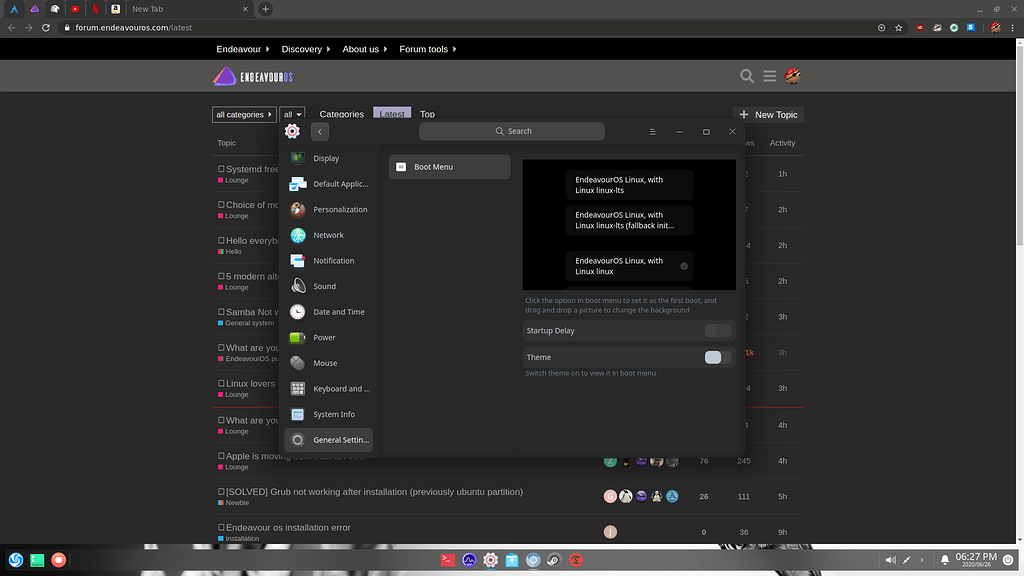
Task: Open the Display settings icon
Action: [x=299, y=158]
